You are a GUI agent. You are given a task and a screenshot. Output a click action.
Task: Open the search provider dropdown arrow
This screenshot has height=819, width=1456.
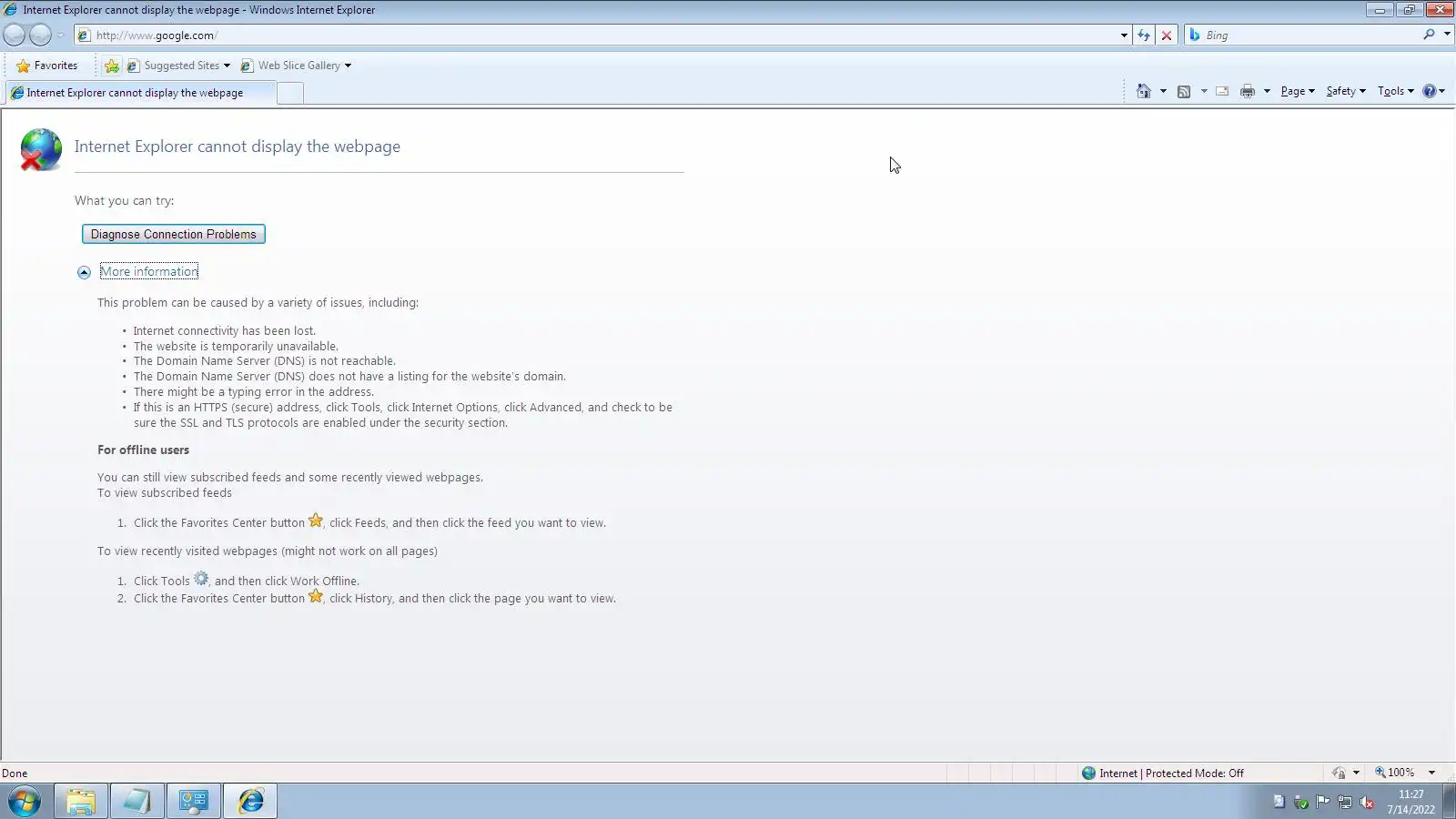(x=1447, y=35)
